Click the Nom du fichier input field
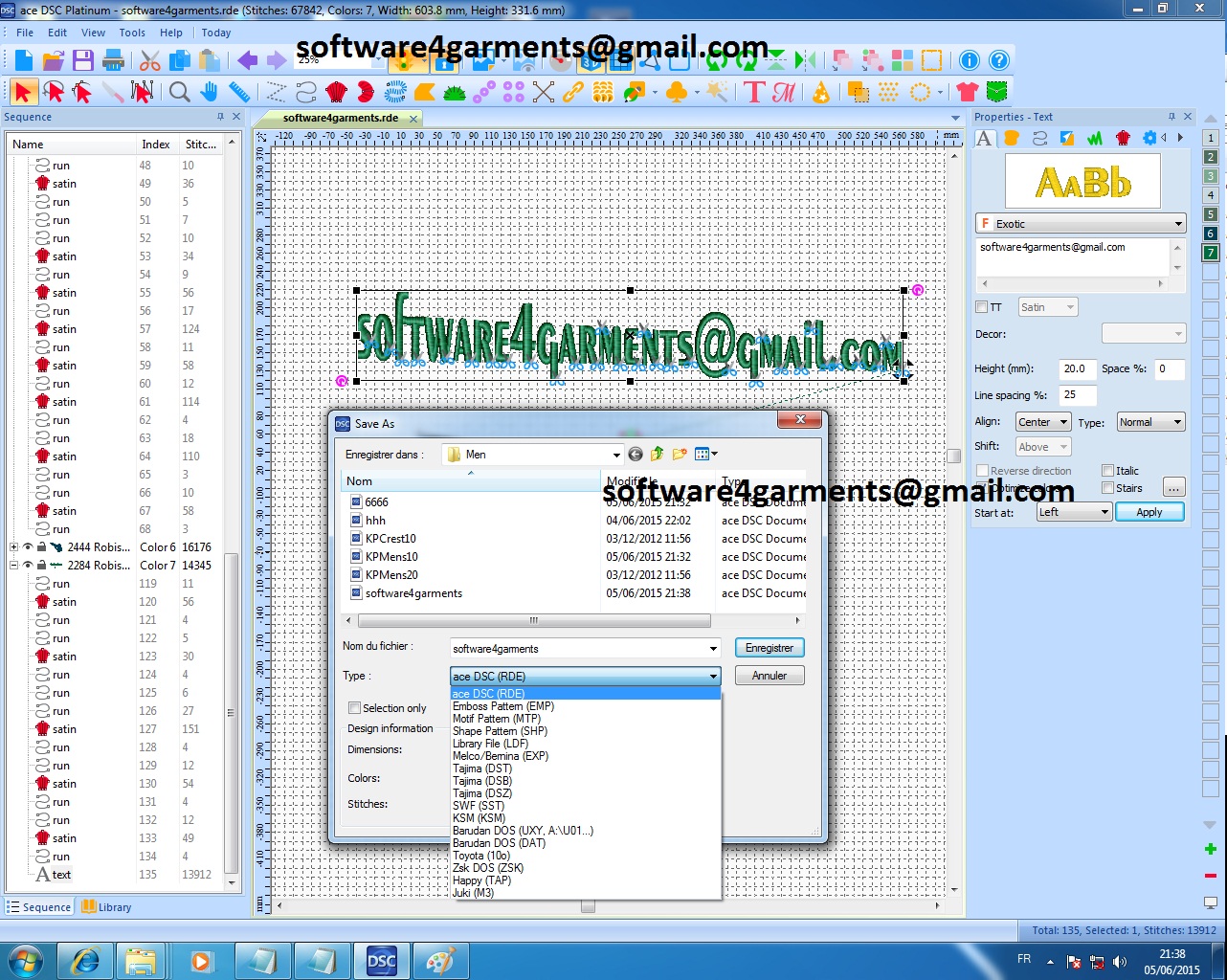The height and width of the screenshot is (980, 1227). click(x=585, y=649)
